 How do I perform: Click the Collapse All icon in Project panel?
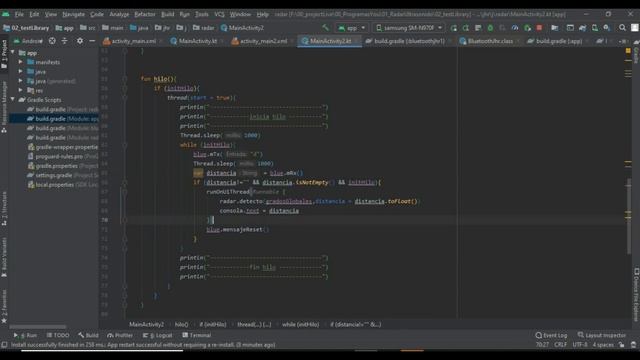(x=64, y=41)
